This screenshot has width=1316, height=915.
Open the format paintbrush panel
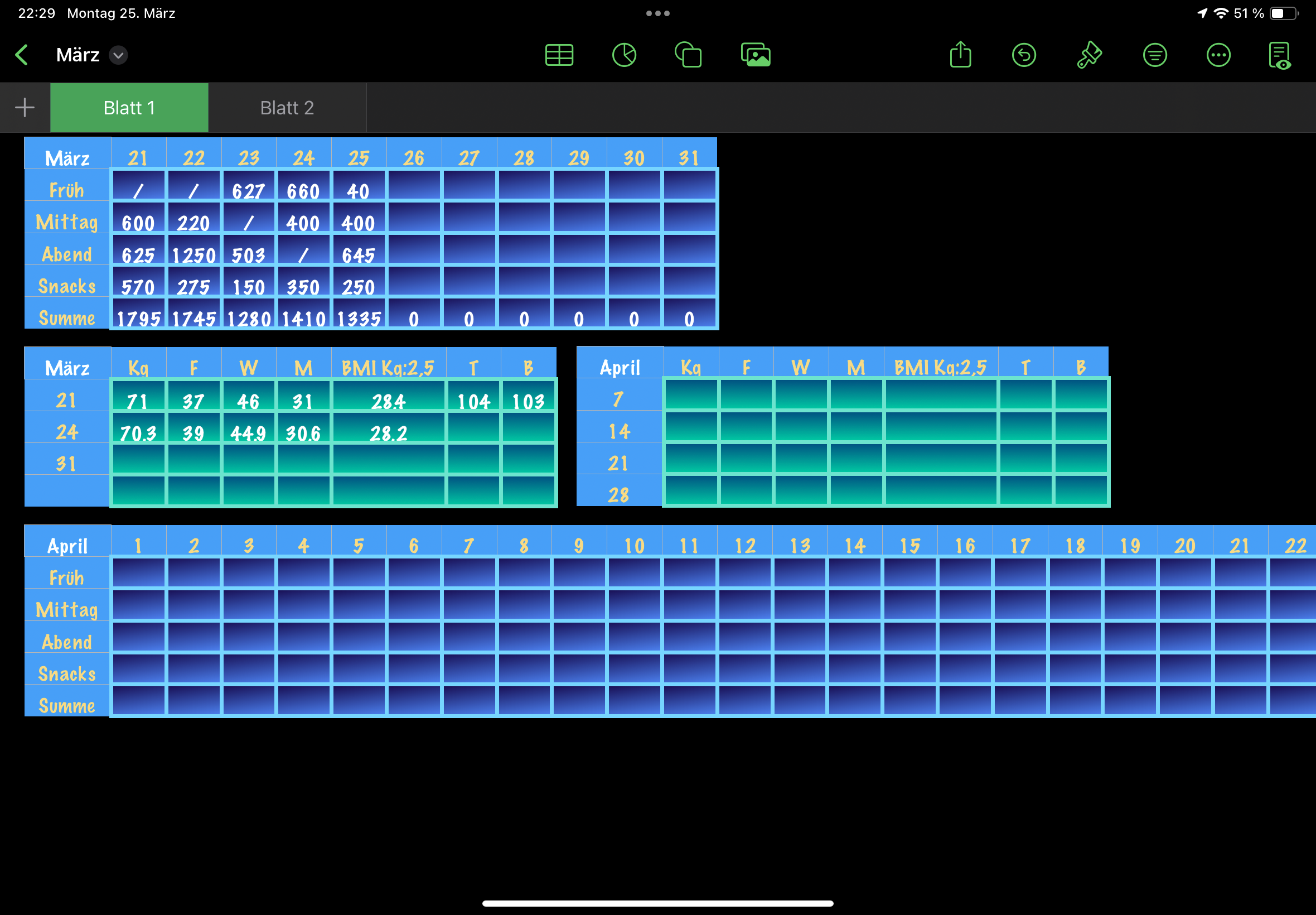tap(1089, 55)
